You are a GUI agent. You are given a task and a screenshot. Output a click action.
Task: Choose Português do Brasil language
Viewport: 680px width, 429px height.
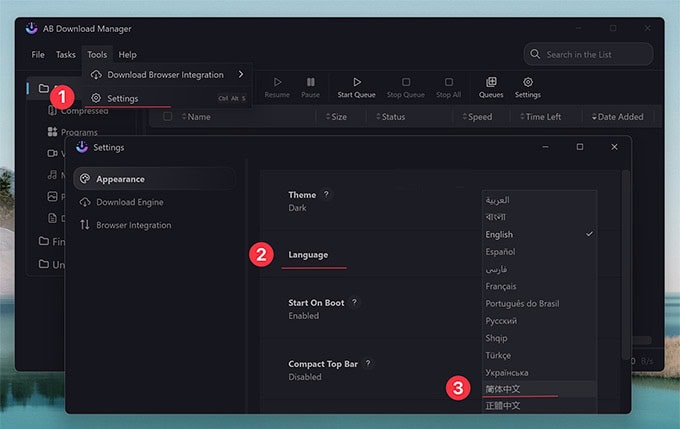point(539,304)
